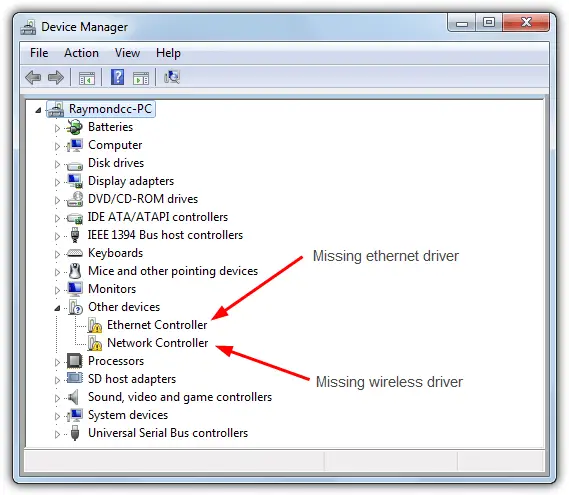Open the Action menu
The image size is (569, 495).
(x=81, y=53)
